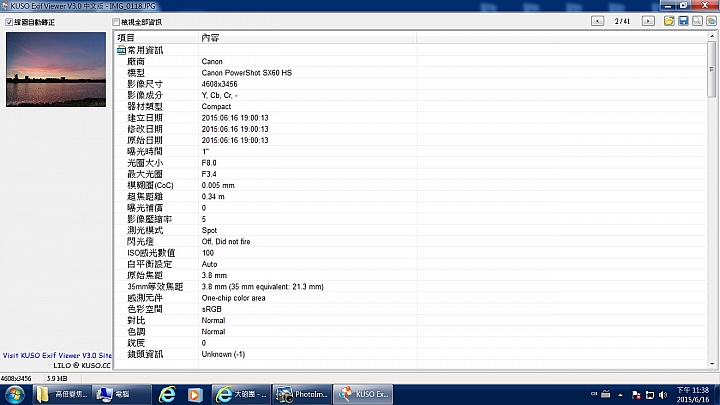Select the 原始焦距 row label
This screenshot has height=405, width=720.
click(x=145, y=276)
